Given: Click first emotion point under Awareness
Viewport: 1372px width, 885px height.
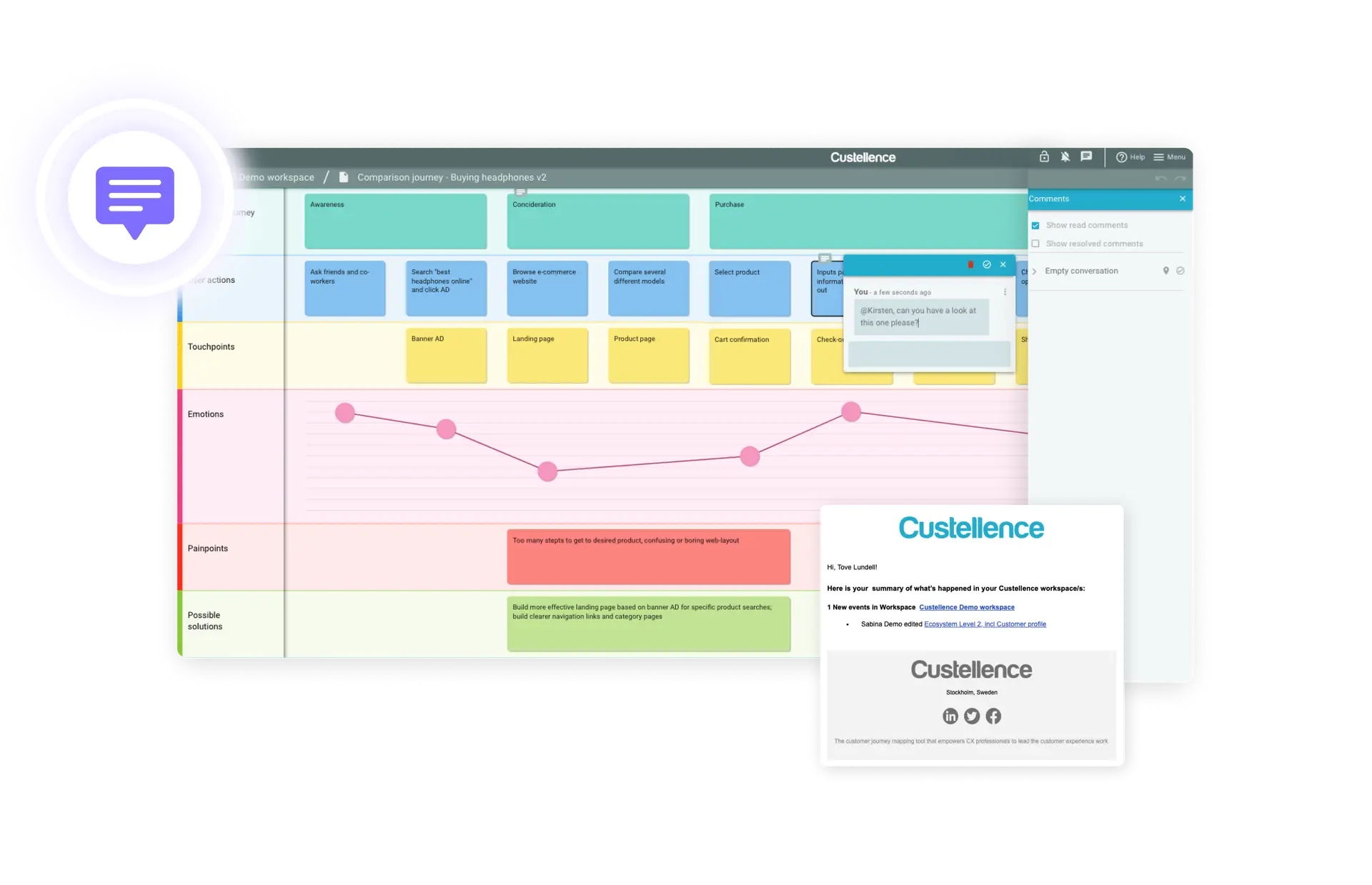Looking at the screenshot, I should coord(345,412).
